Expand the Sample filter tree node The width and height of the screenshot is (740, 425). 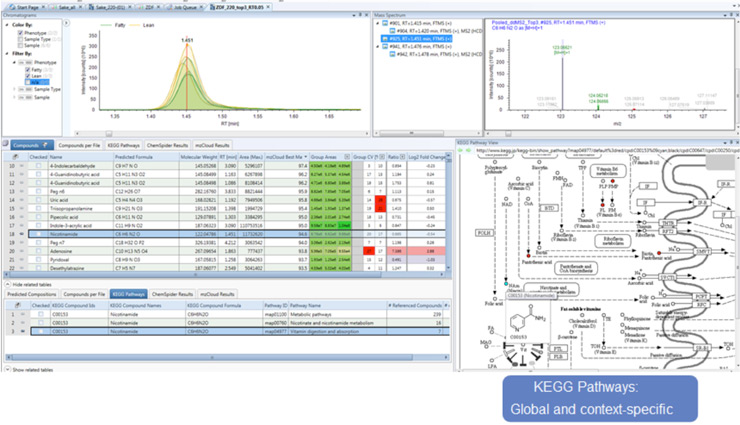[x=14, y=97]
